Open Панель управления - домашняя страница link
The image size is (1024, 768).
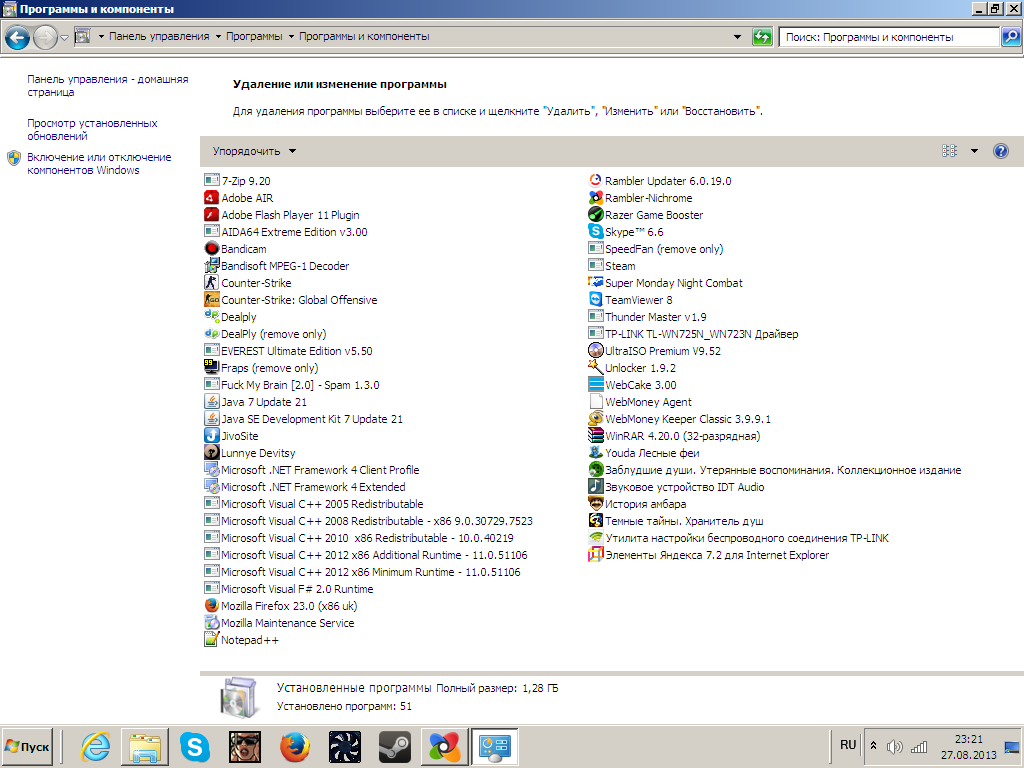108,86
